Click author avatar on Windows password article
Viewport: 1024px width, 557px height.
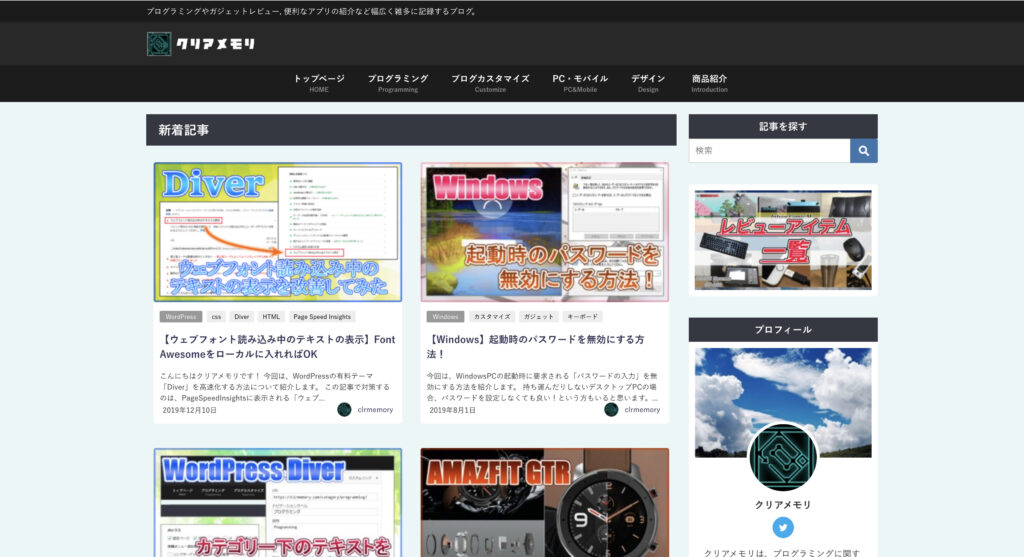(611, 409)
